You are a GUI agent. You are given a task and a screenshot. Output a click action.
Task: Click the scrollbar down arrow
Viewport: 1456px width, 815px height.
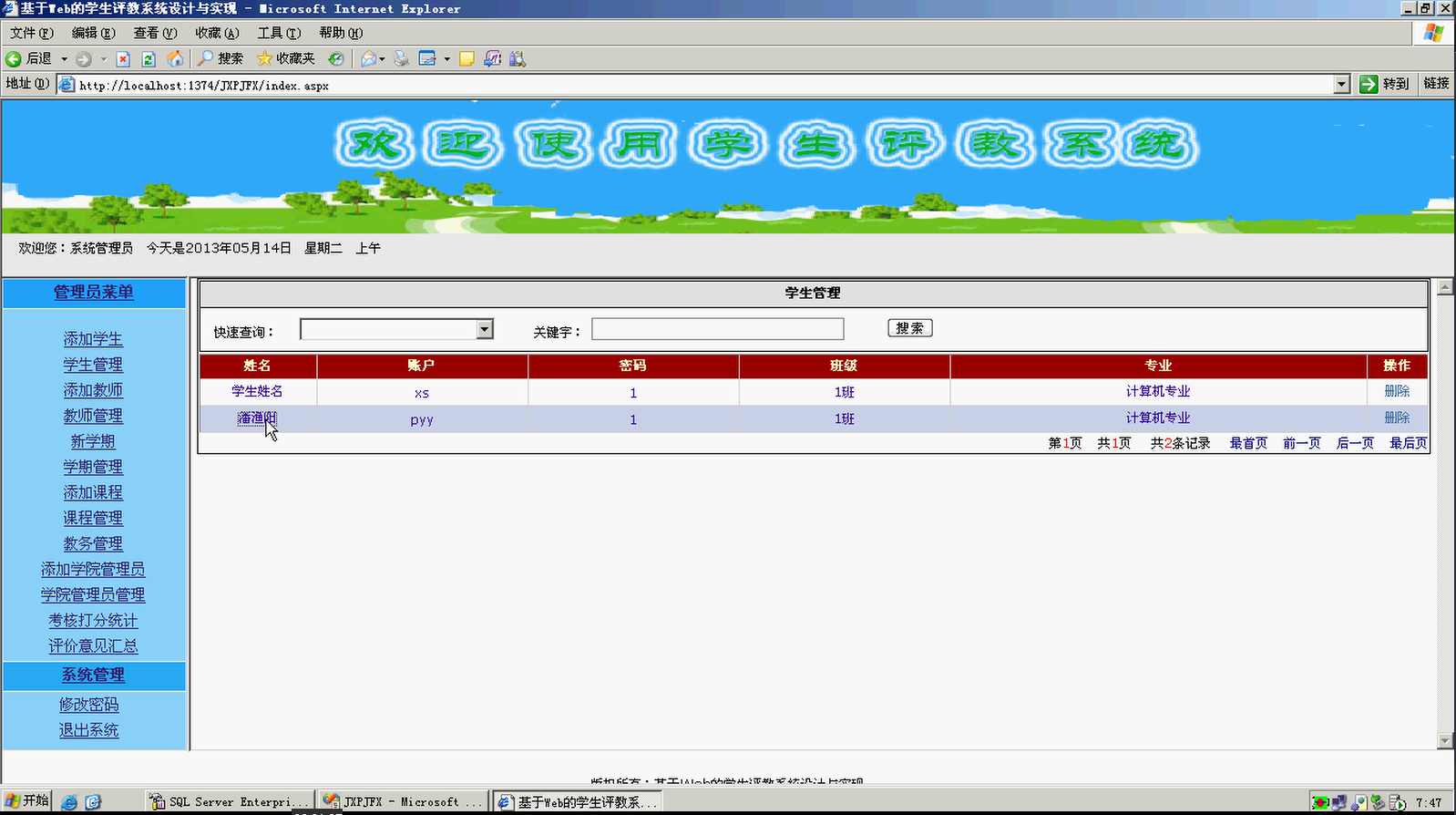[x=1445, y=741]
